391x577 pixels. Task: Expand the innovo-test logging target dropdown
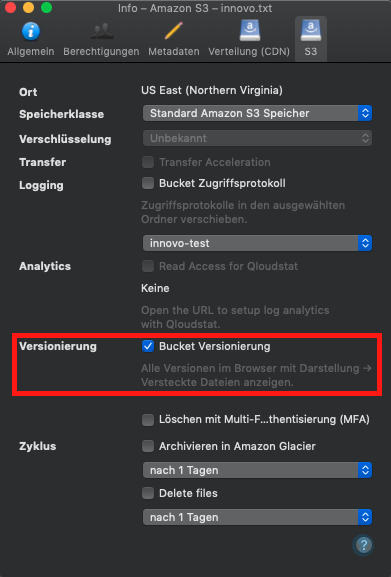point(257,243)
